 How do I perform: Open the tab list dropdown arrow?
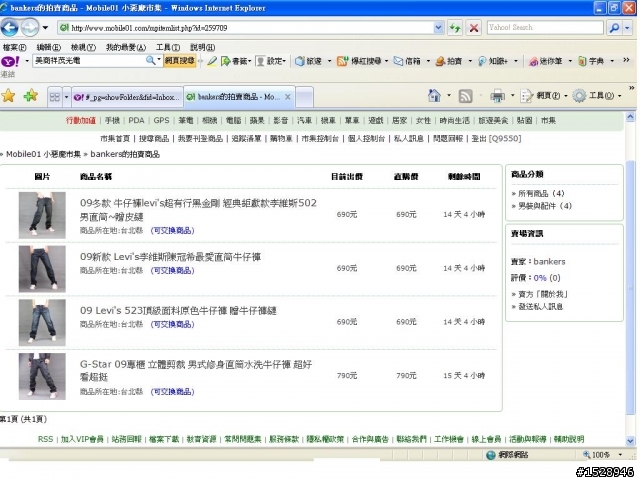[x=67, y=97]
